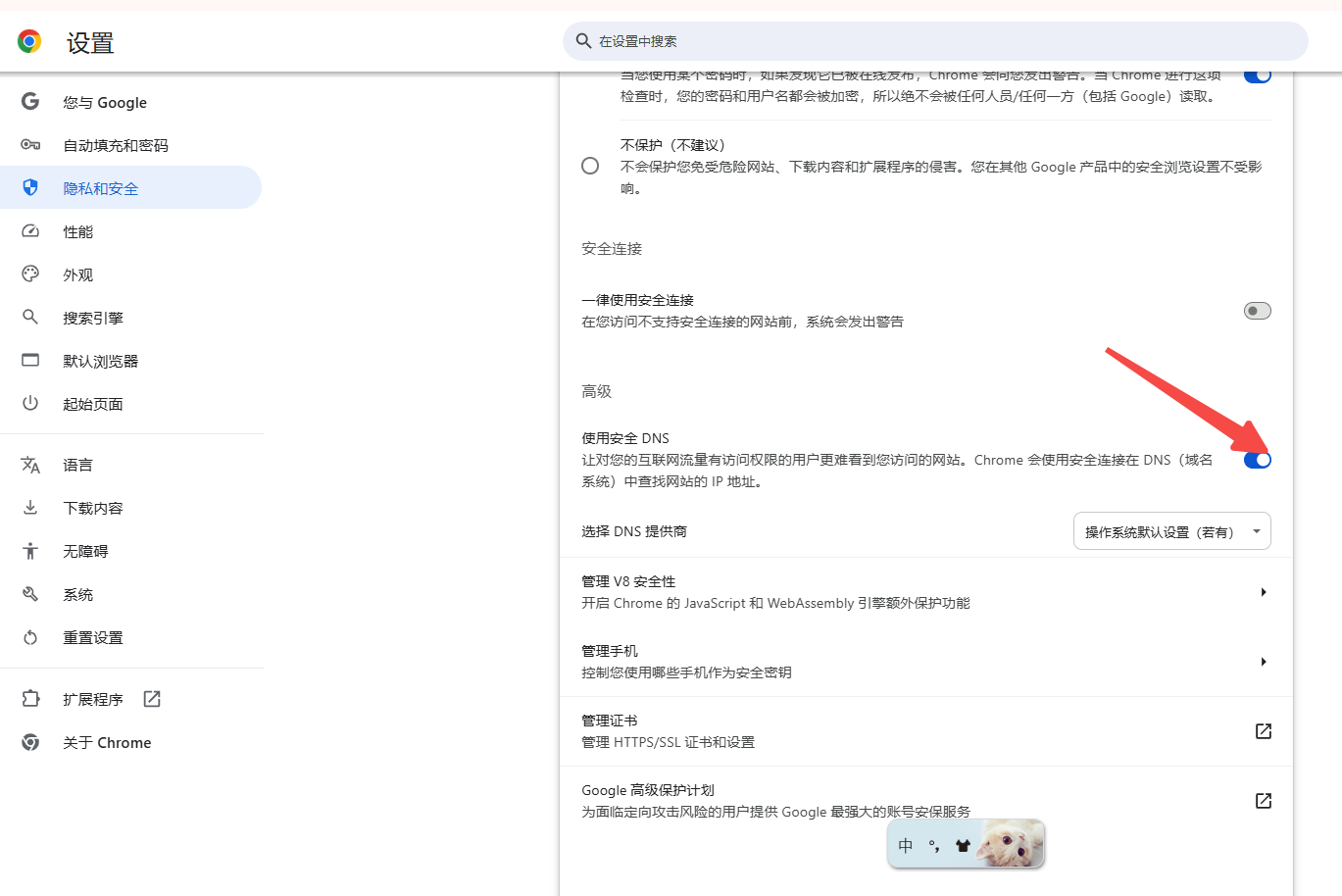Image resolution: width=1342 pixels, height=896 pixels.
Task: Click the Google G icon in sidebar
Action: coord(30,102)
